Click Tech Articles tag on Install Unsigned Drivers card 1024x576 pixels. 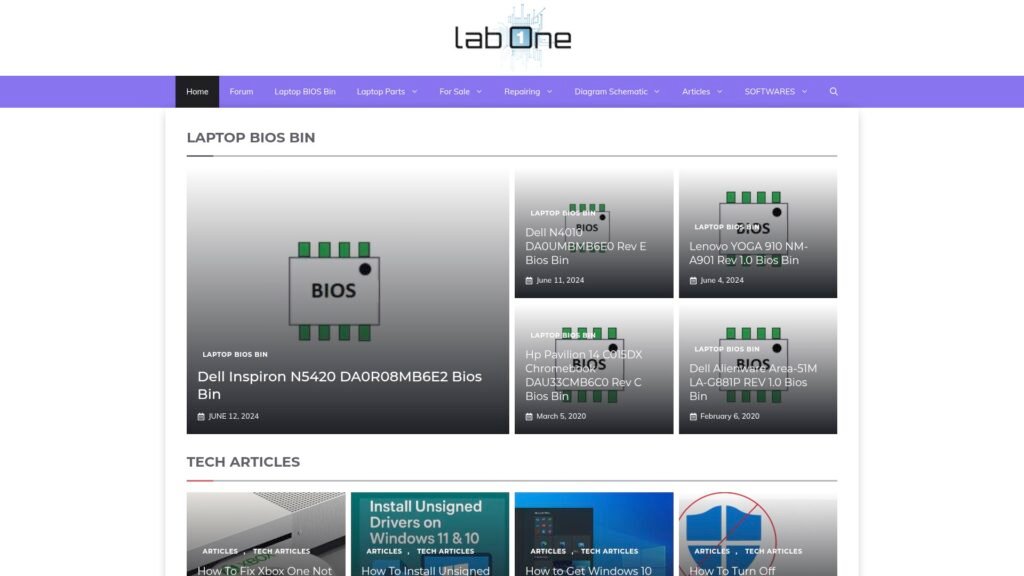[445, 551]
